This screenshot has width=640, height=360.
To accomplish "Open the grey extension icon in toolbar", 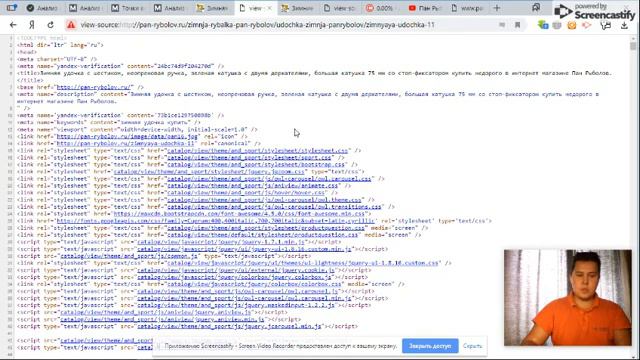I will coord(557,25).
